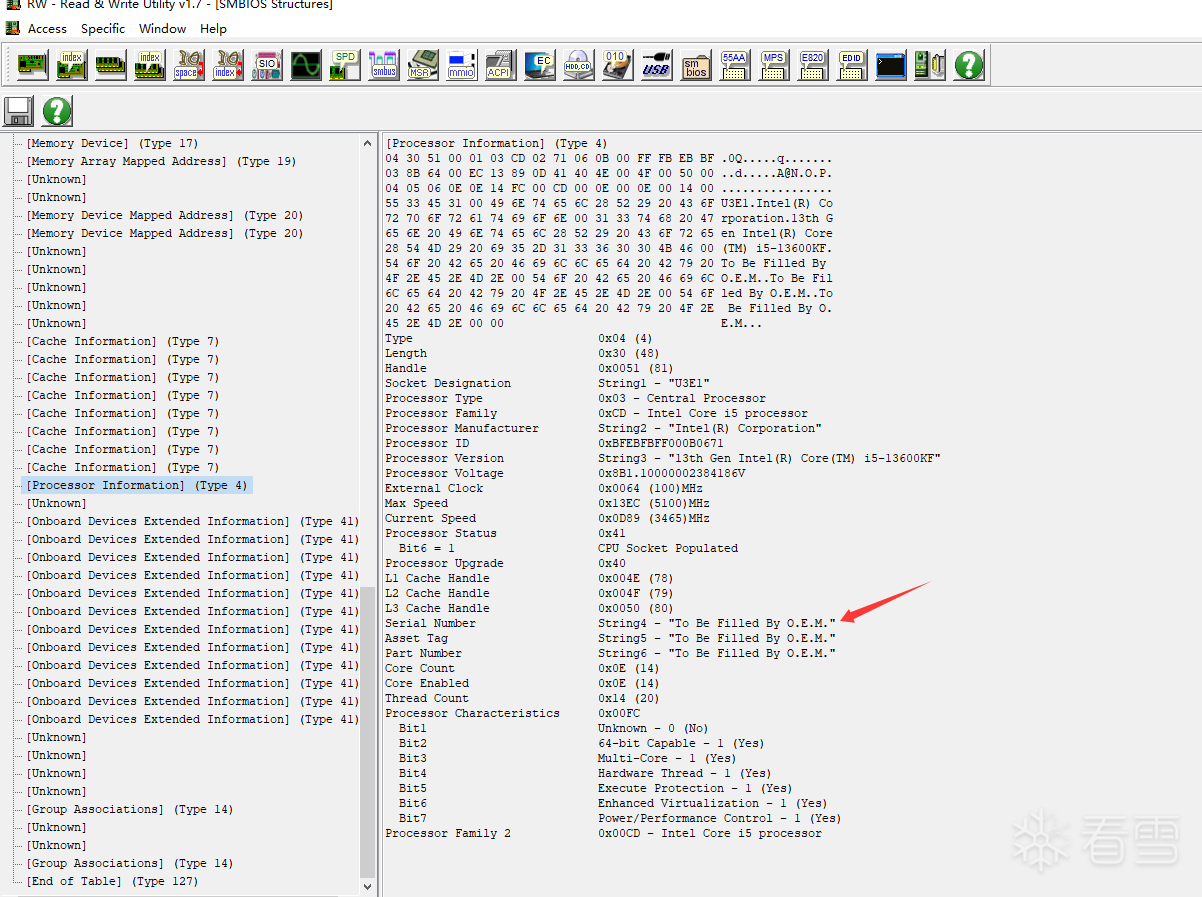Open the SPD memory info tool

(344, 66)
